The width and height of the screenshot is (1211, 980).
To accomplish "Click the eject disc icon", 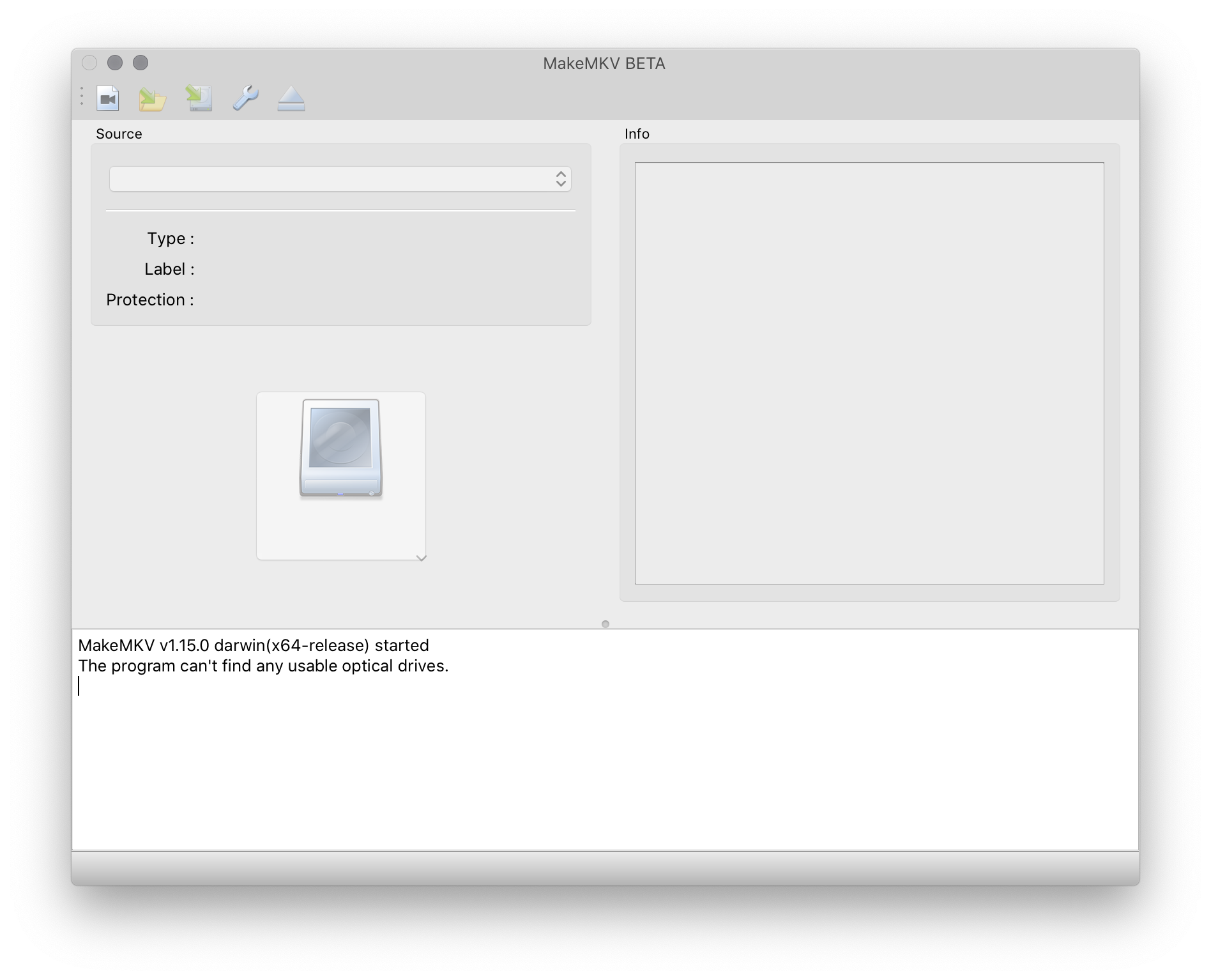I will 291,98.
